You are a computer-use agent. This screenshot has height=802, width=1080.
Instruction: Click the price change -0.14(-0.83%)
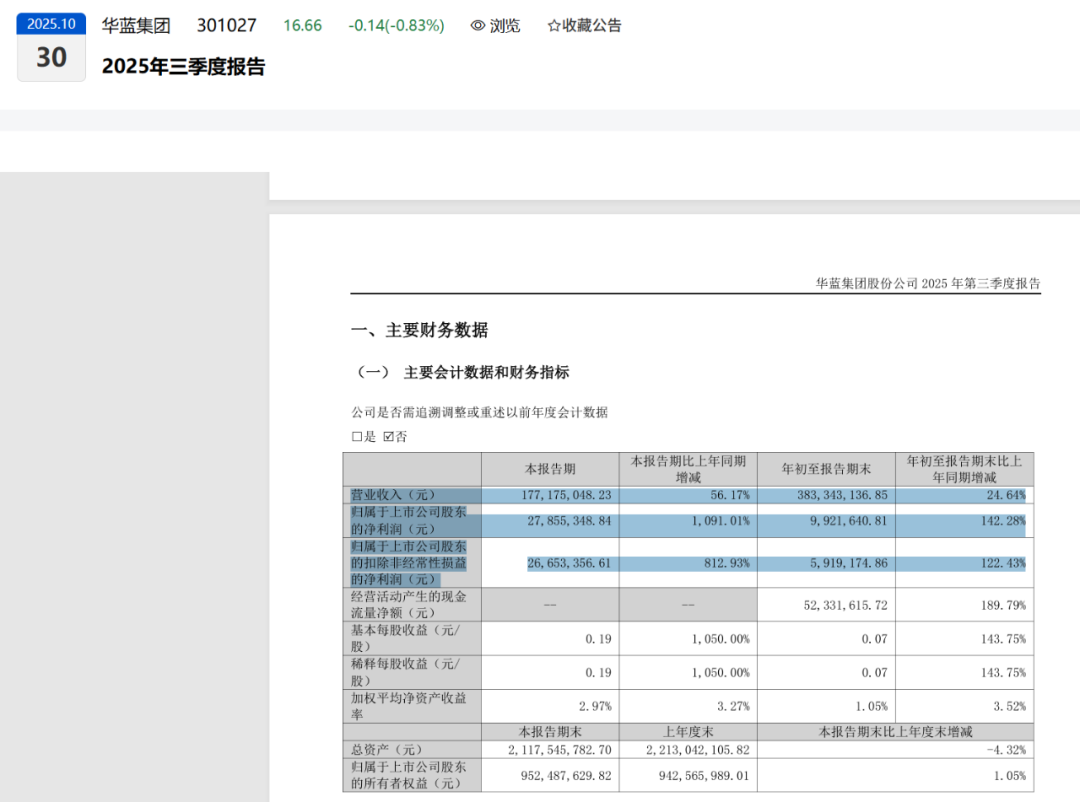[396, 26]
